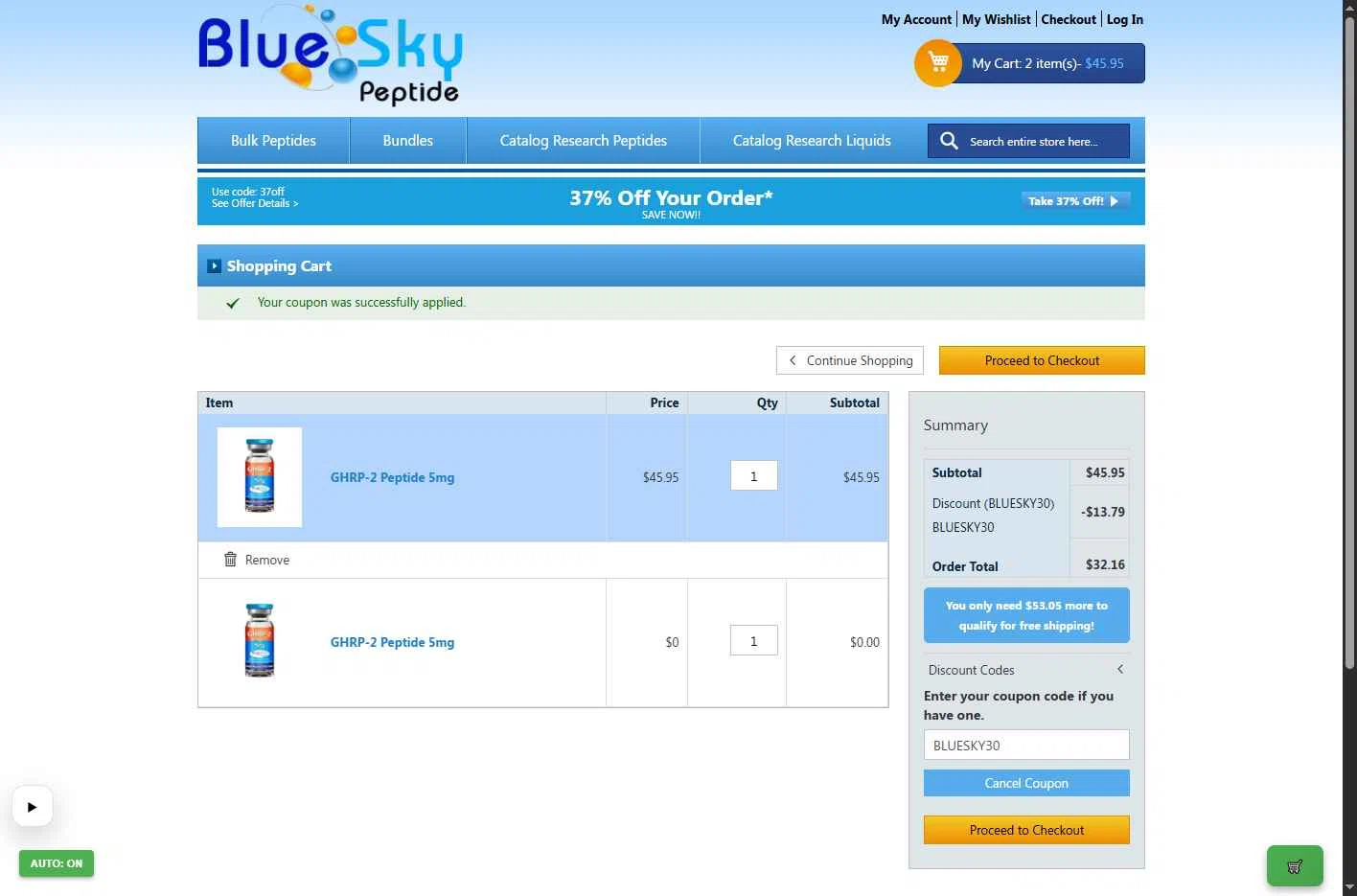Click See Offer Details link
Image resolution: width=1357 pixels, height=896 pixels.
pyautogui.click(x=255, y=203)
